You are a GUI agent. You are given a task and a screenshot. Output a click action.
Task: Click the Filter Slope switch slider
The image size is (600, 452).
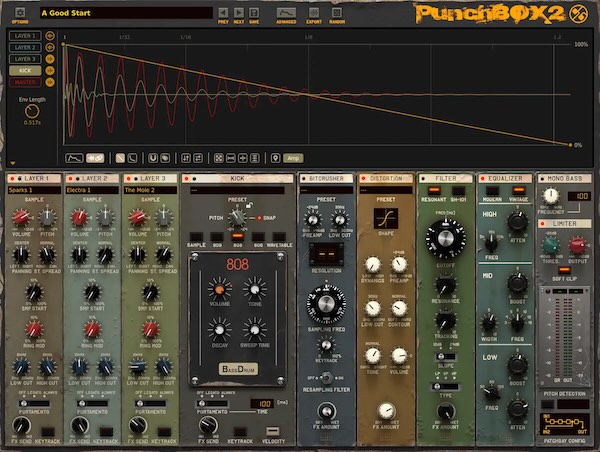pos(445,357)
